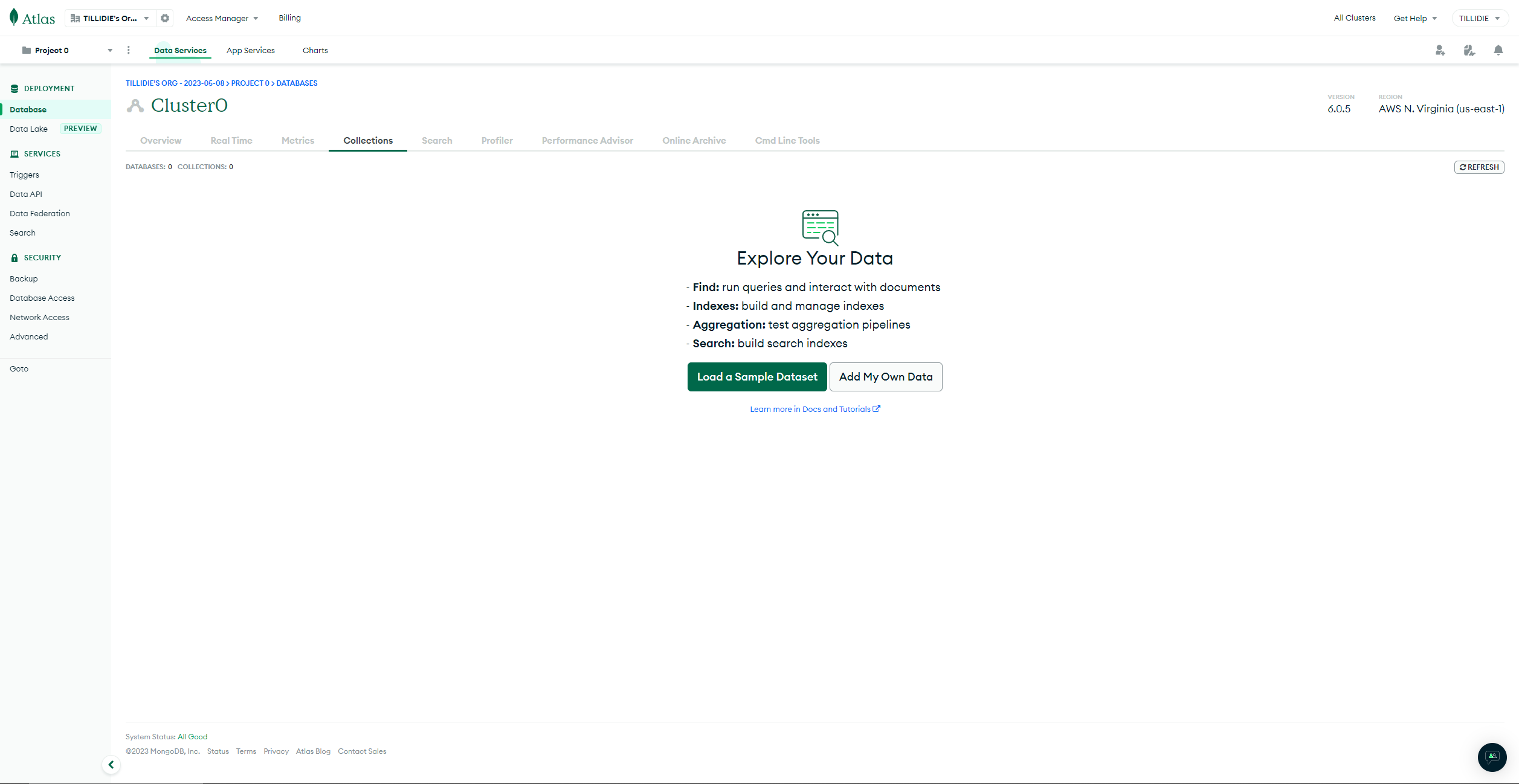Open the notifications bell
This screenshot has width=1519, height=784.
tap(1498, 50)
